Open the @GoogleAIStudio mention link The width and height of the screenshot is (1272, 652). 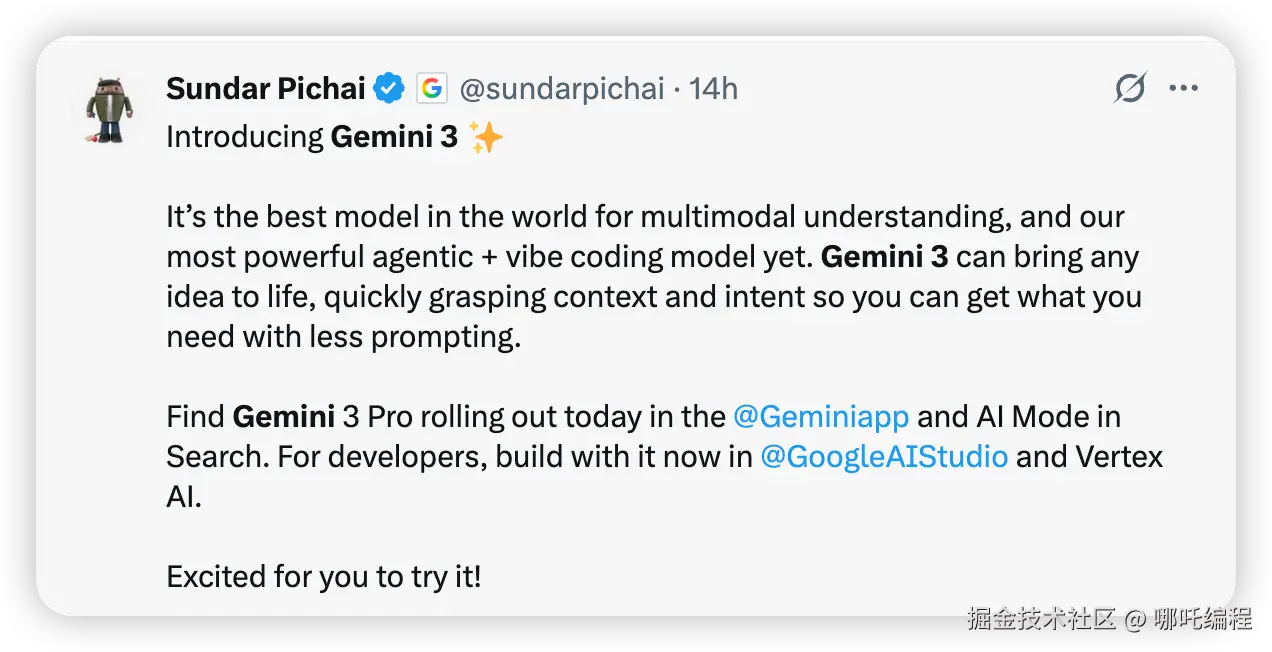pyautogui.click(x=883, y=457)
